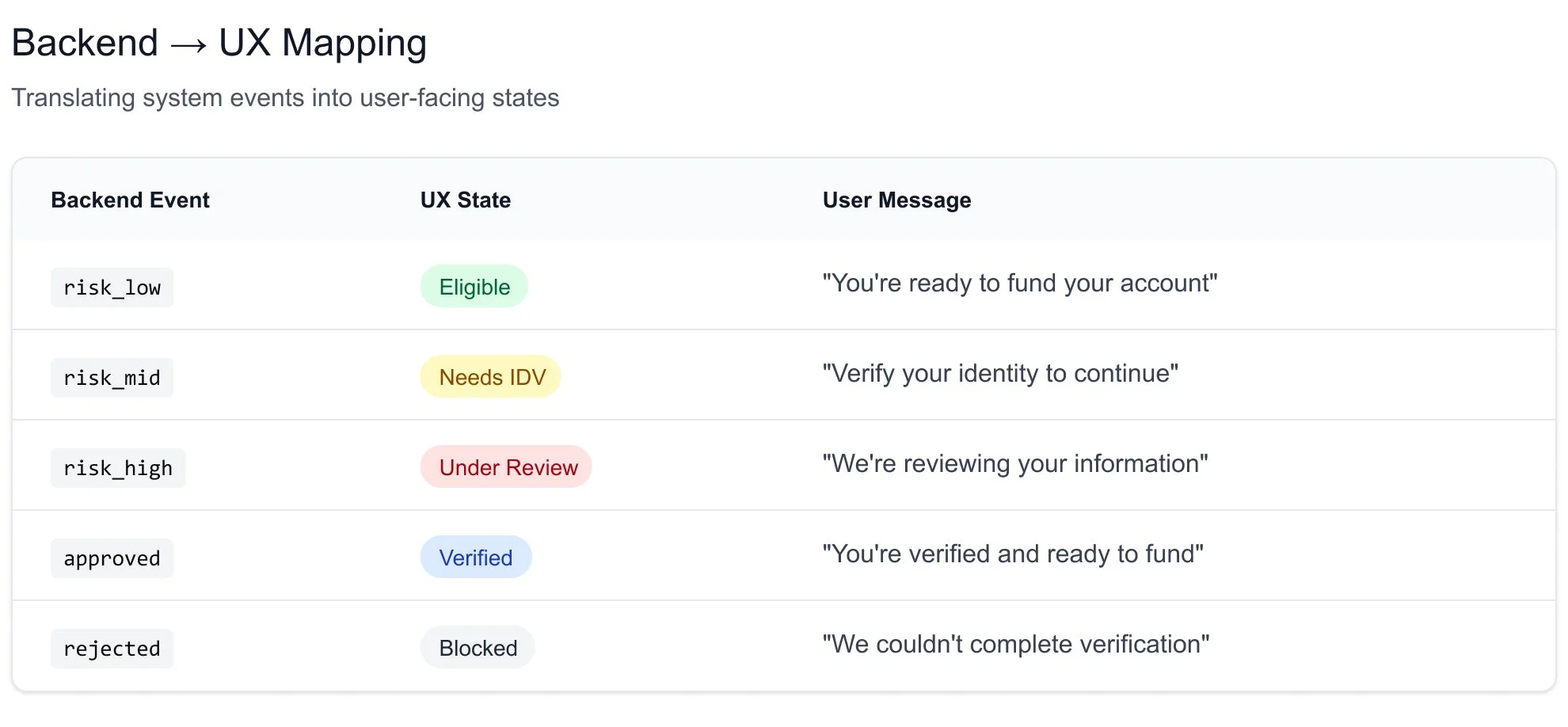Screen dimensions: 1568x727
Task: Click the Backend Event column header
Action: tap(130, 200)
